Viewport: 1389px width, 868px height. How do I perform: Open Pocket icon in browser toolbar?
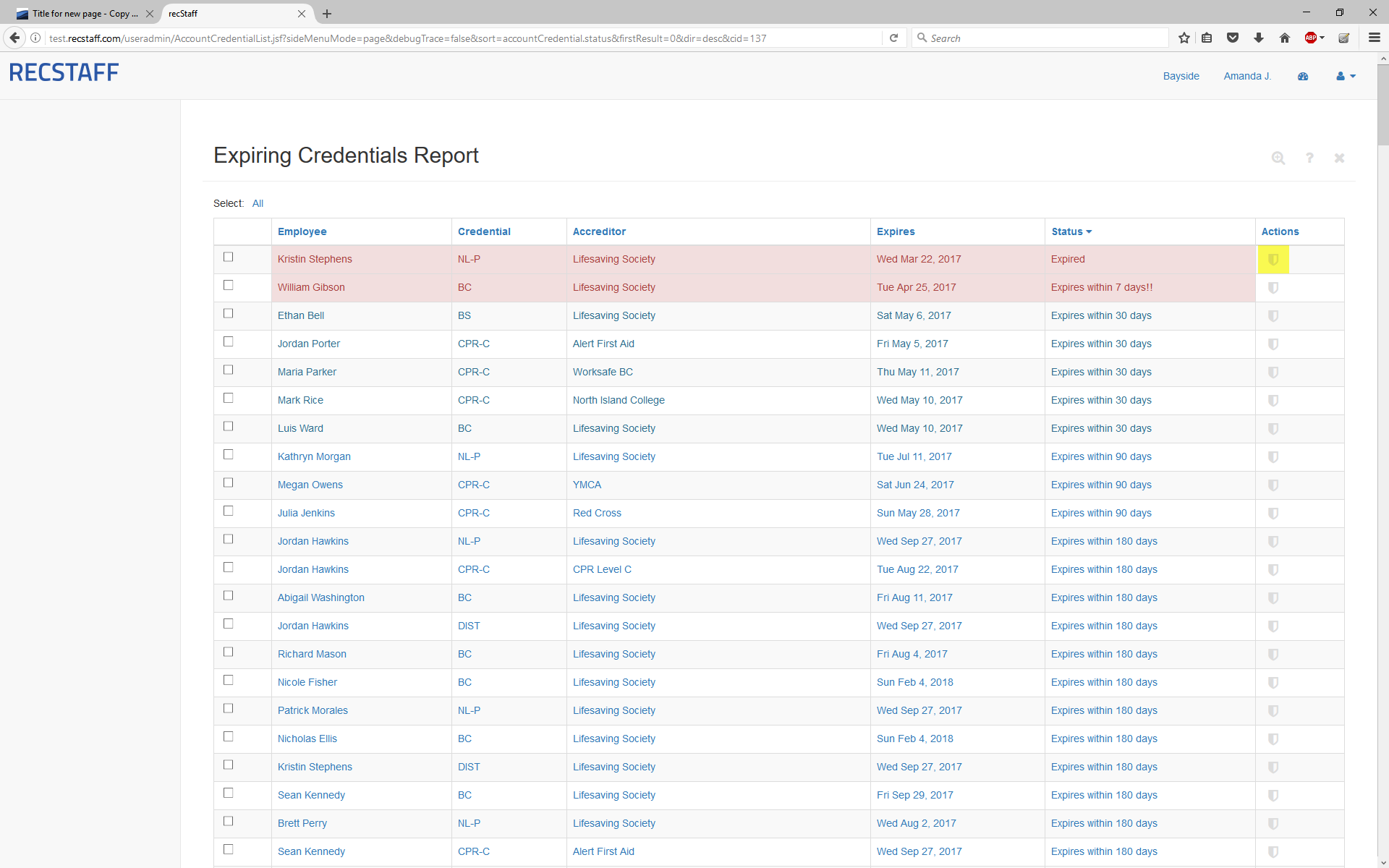tap(1233, 38)
